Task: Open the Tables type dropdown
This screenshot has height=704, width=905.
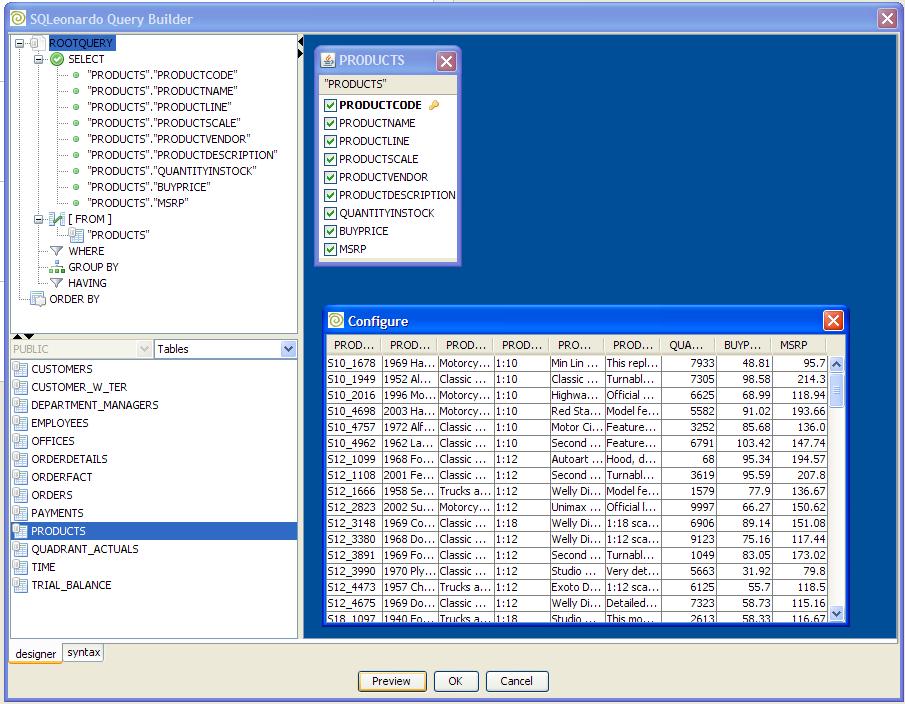Action: coord(288,349)
